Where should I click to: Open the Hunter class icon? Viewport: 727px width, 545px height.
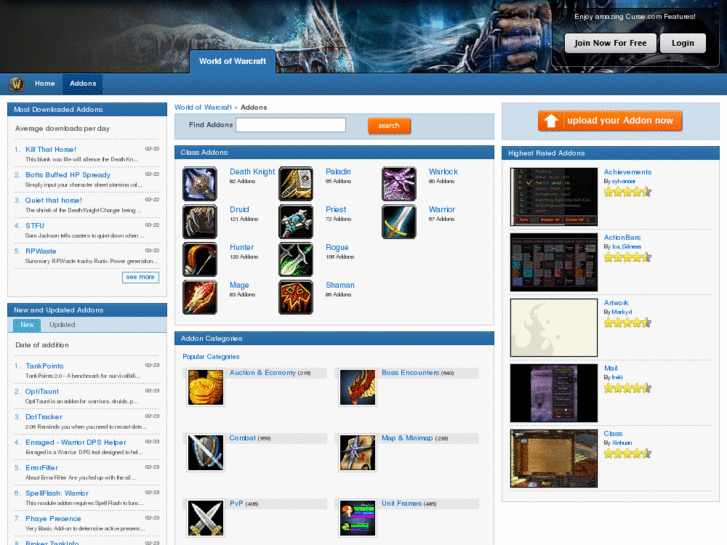[200, 259]
